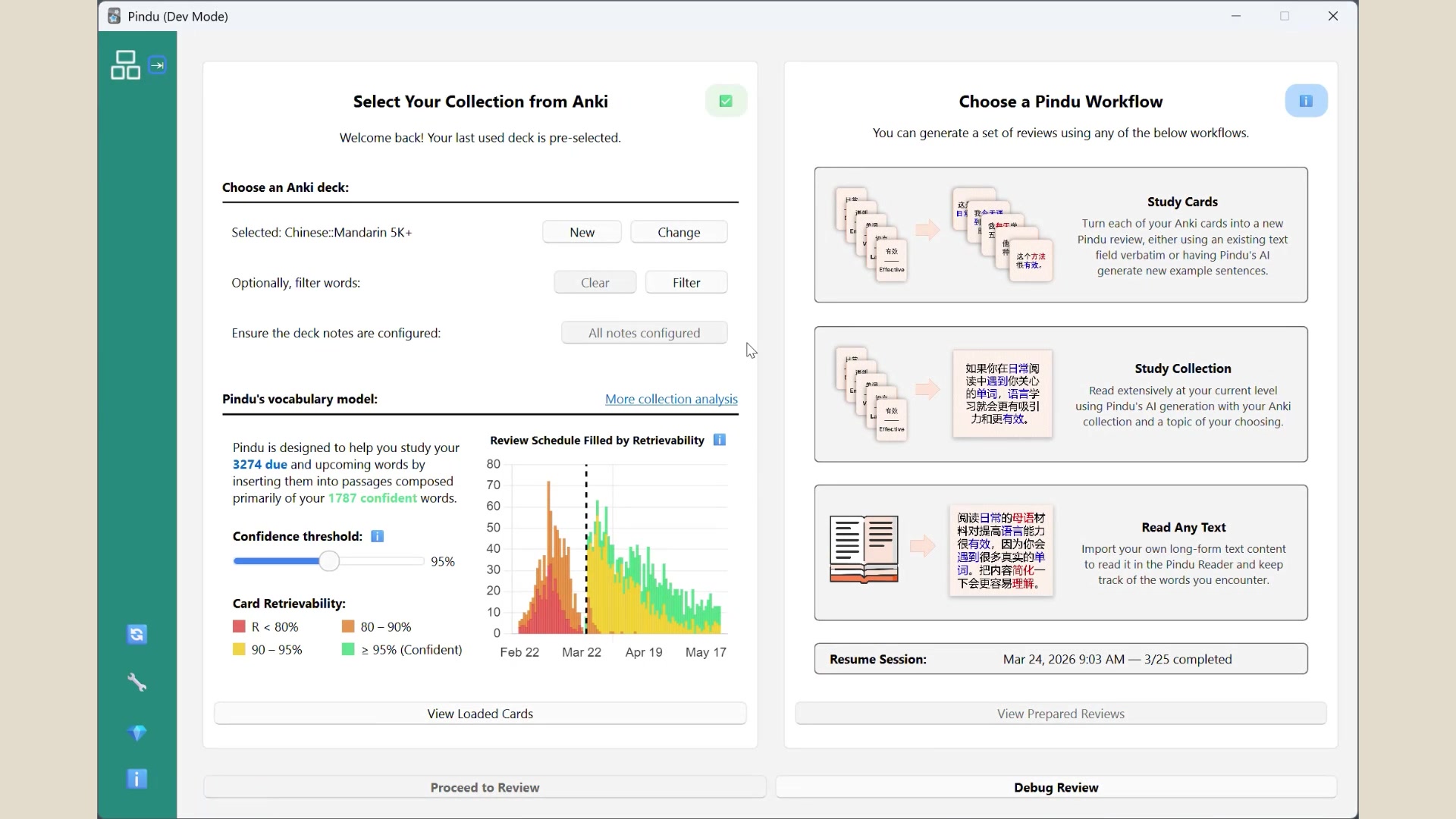Screen dimensions: 1456x819
Task: Click the green checkmark collection status icon
Action: point(726,101)
